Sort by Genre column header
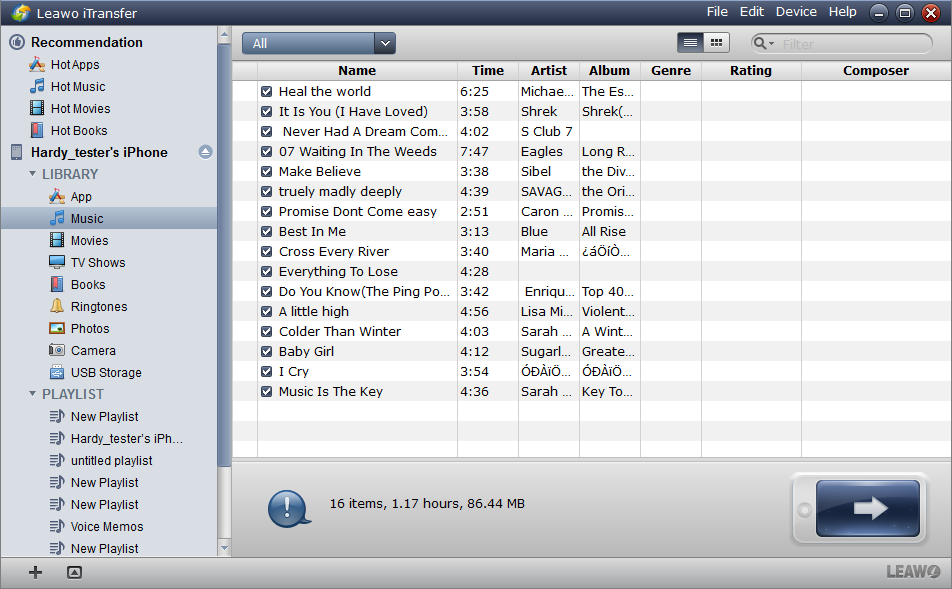 coord(671,70)
